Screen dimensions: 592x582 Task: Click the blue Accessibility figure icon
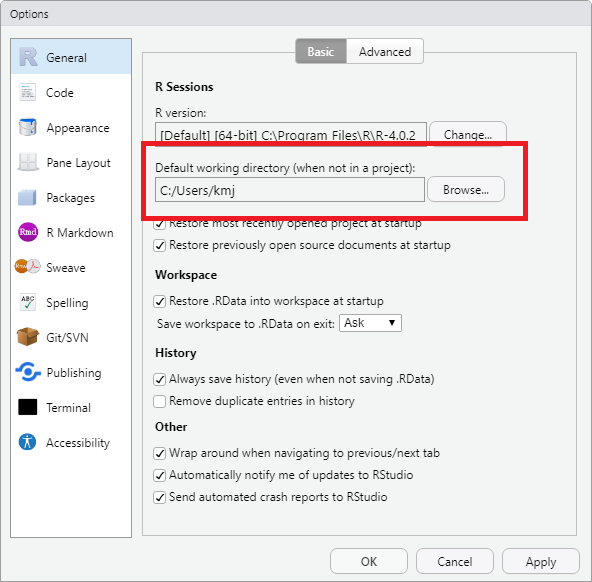click(27, 442)
